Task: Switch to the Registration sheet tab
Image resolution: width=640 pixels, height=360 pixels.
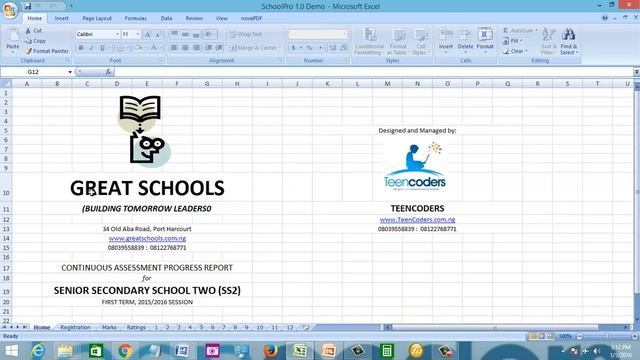Action: 76,327
